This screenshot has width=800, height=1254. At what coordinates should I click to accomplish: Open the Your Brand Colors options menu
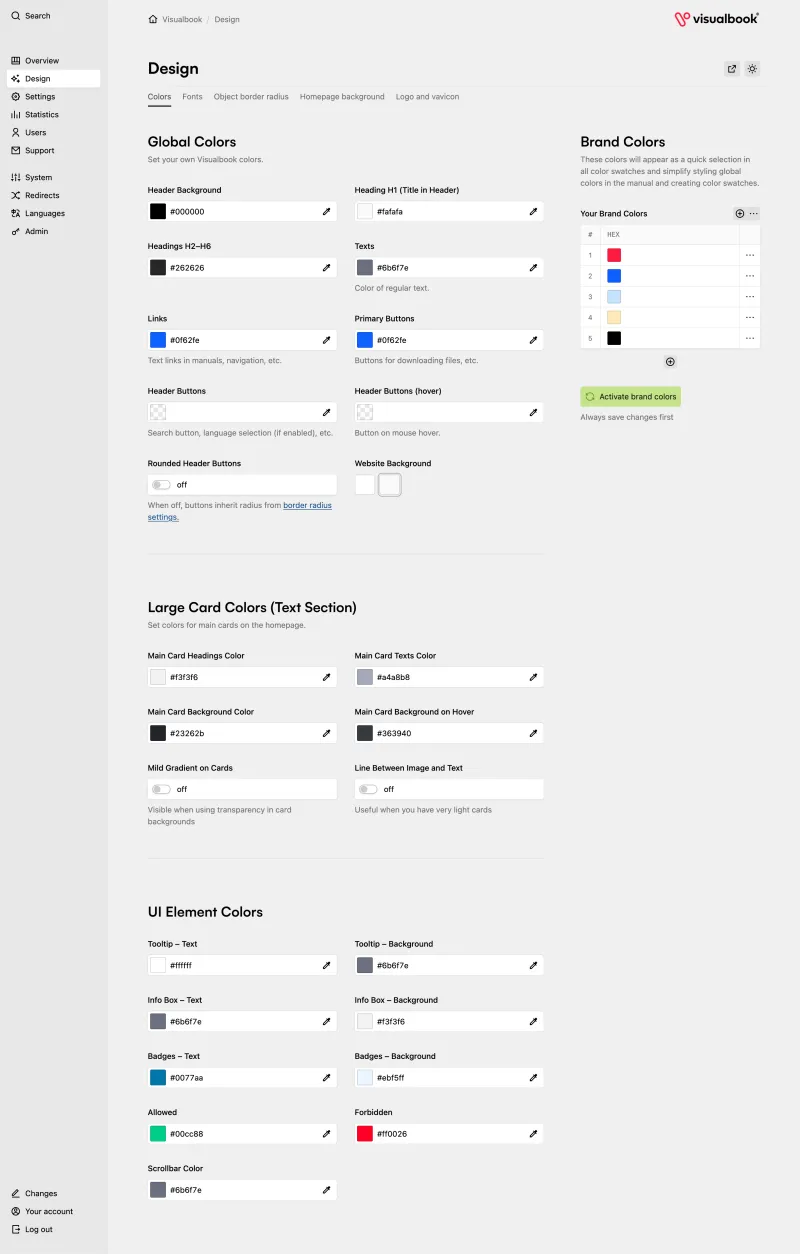pos(752,213)
